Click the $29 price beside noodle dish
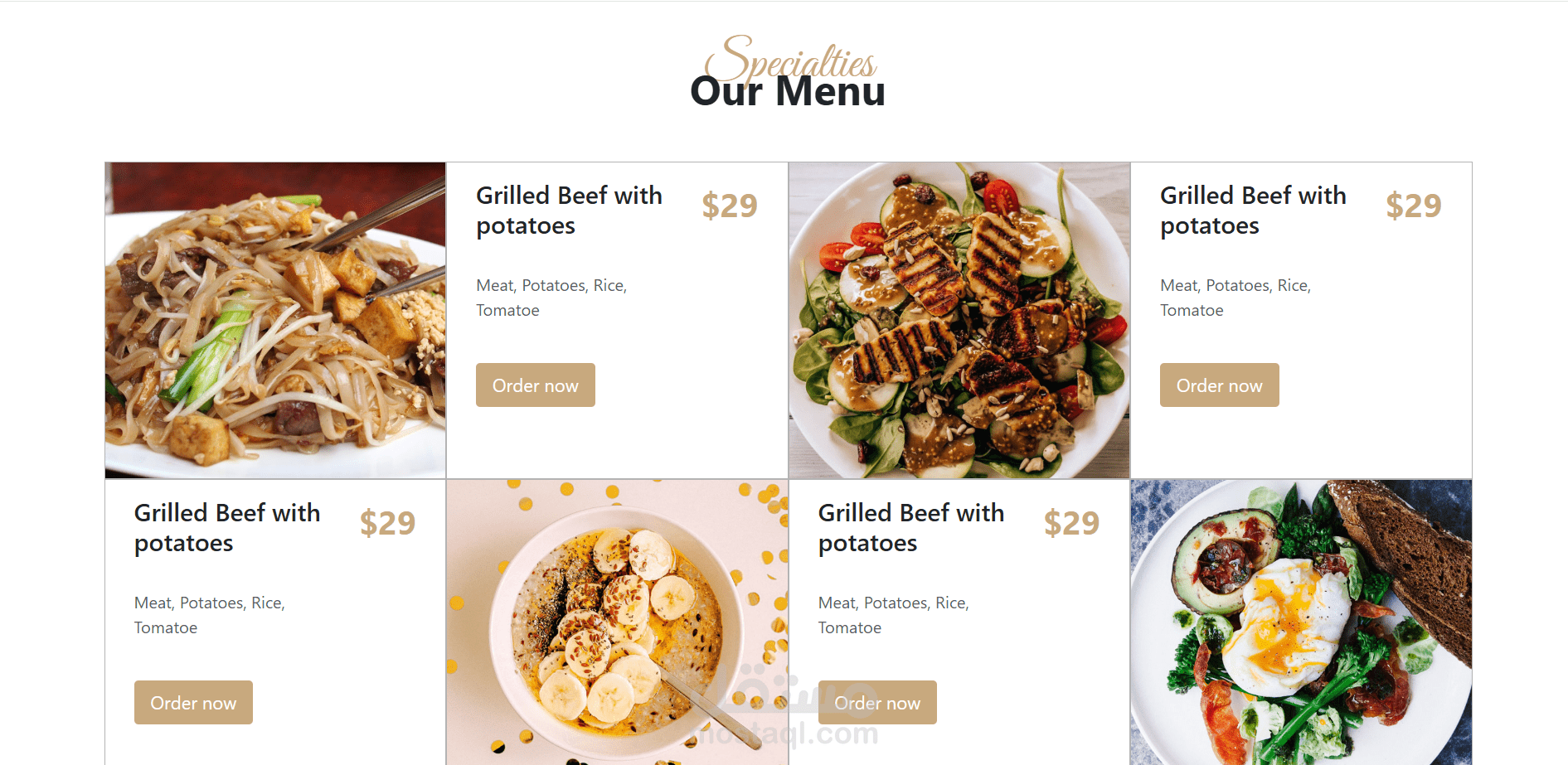The image size is (1568, 765). pyautogui.click(x=730, y=206)
